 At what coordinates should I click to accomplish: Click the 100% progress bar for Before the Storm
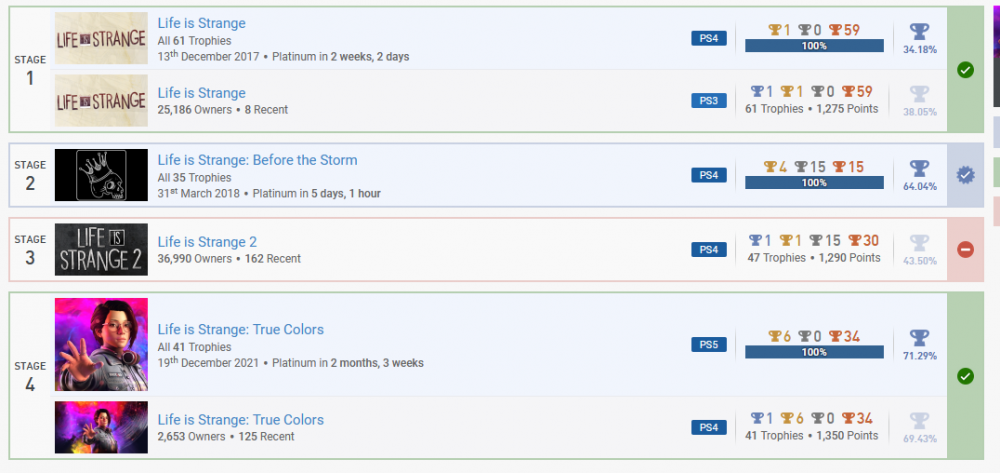814,183
